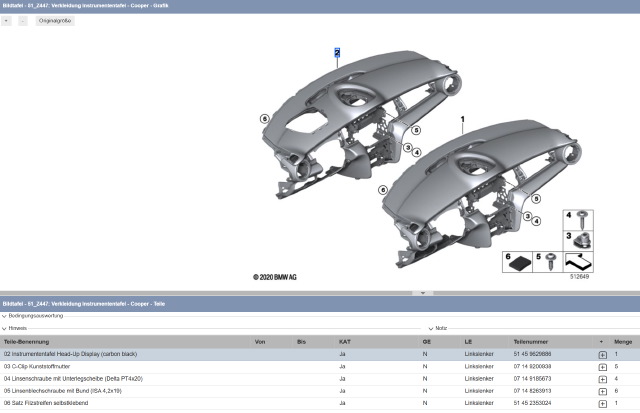The height and width of the screenshot is (413, 640).
Task: Add Instrumententafel Head-Up Display via plus icon
Action: 602,355
